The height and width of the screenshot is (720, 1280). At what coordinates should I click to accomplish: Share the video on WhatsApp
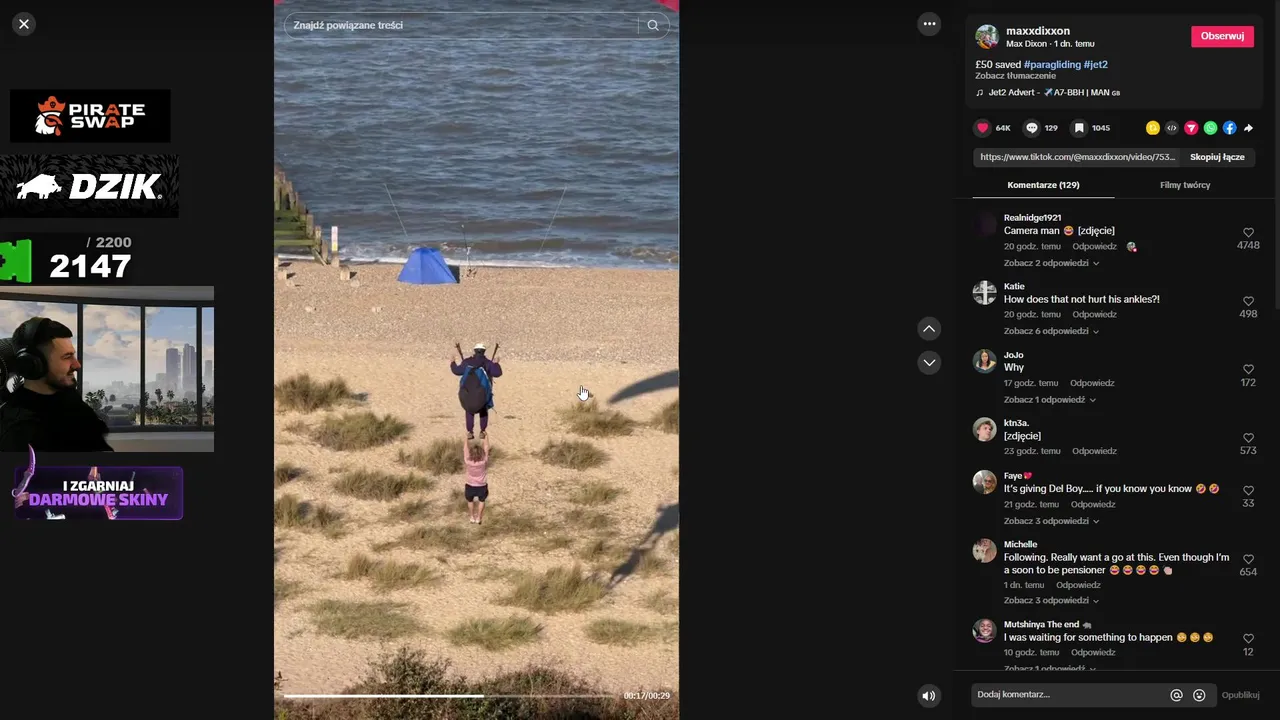[1211, 128]
